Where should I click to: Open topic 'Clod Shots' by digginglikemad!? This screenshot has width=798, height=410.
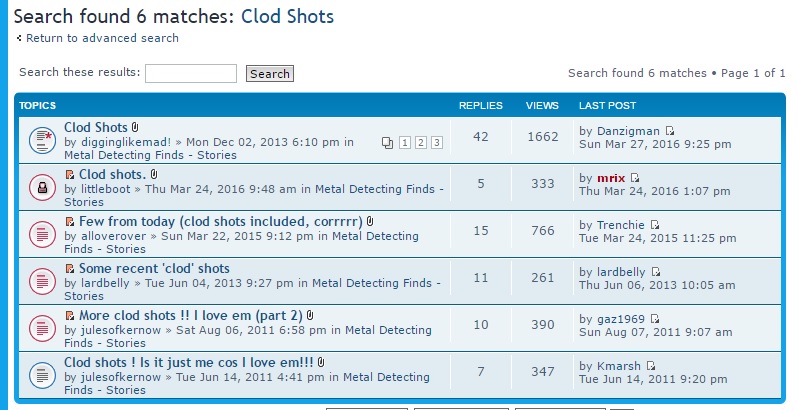click(x=96, y=127)
